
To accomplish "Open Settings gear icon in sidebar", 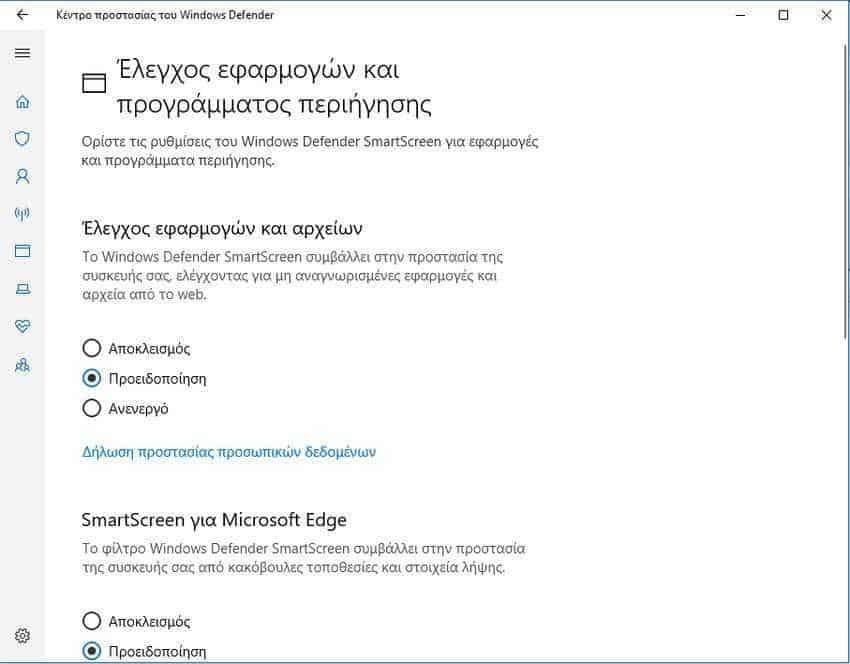I will [x=22, y=635].
